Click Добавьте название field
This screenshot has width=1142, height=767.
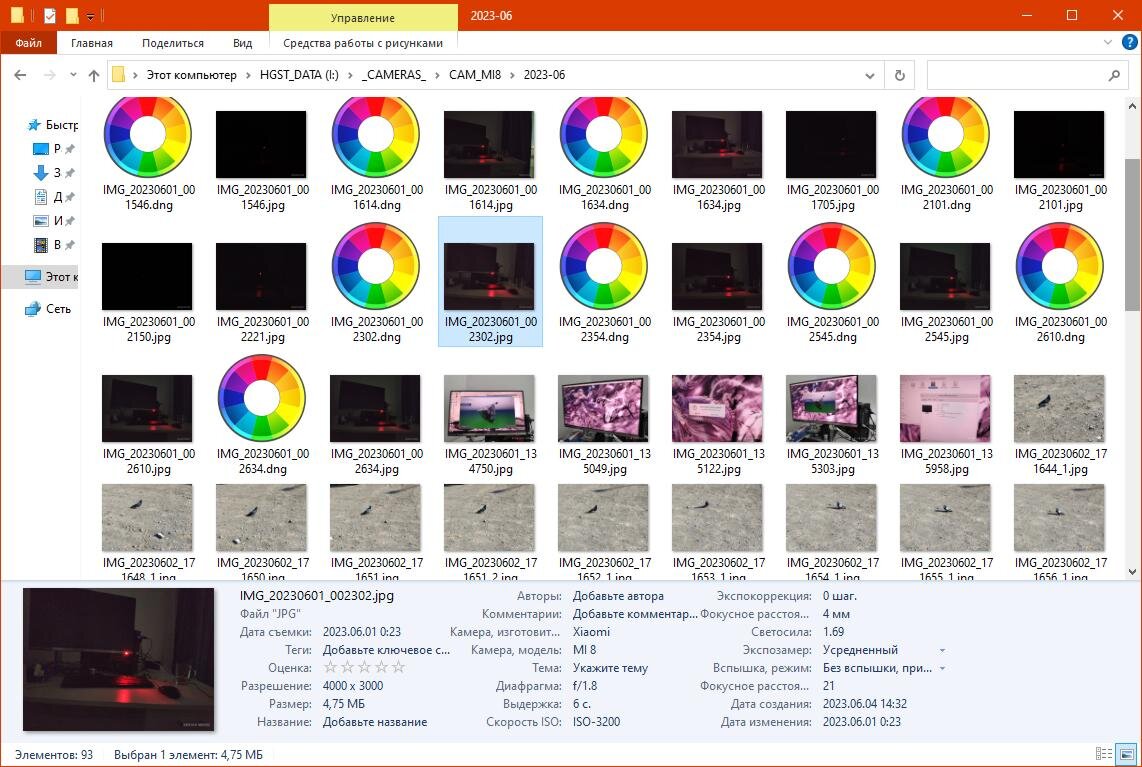(x=375, y=722)
